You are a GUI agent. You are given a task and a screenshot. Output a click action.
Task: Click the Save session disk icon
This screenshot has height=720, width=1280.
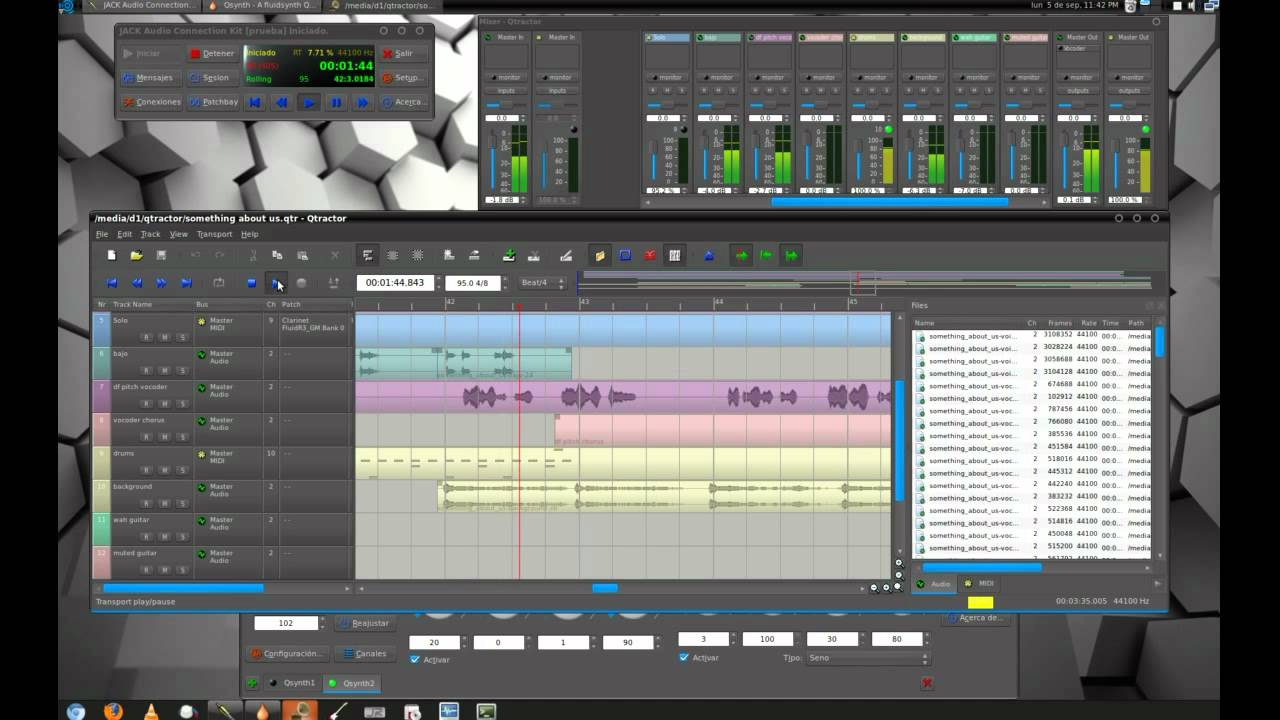[x=161, y=256]
